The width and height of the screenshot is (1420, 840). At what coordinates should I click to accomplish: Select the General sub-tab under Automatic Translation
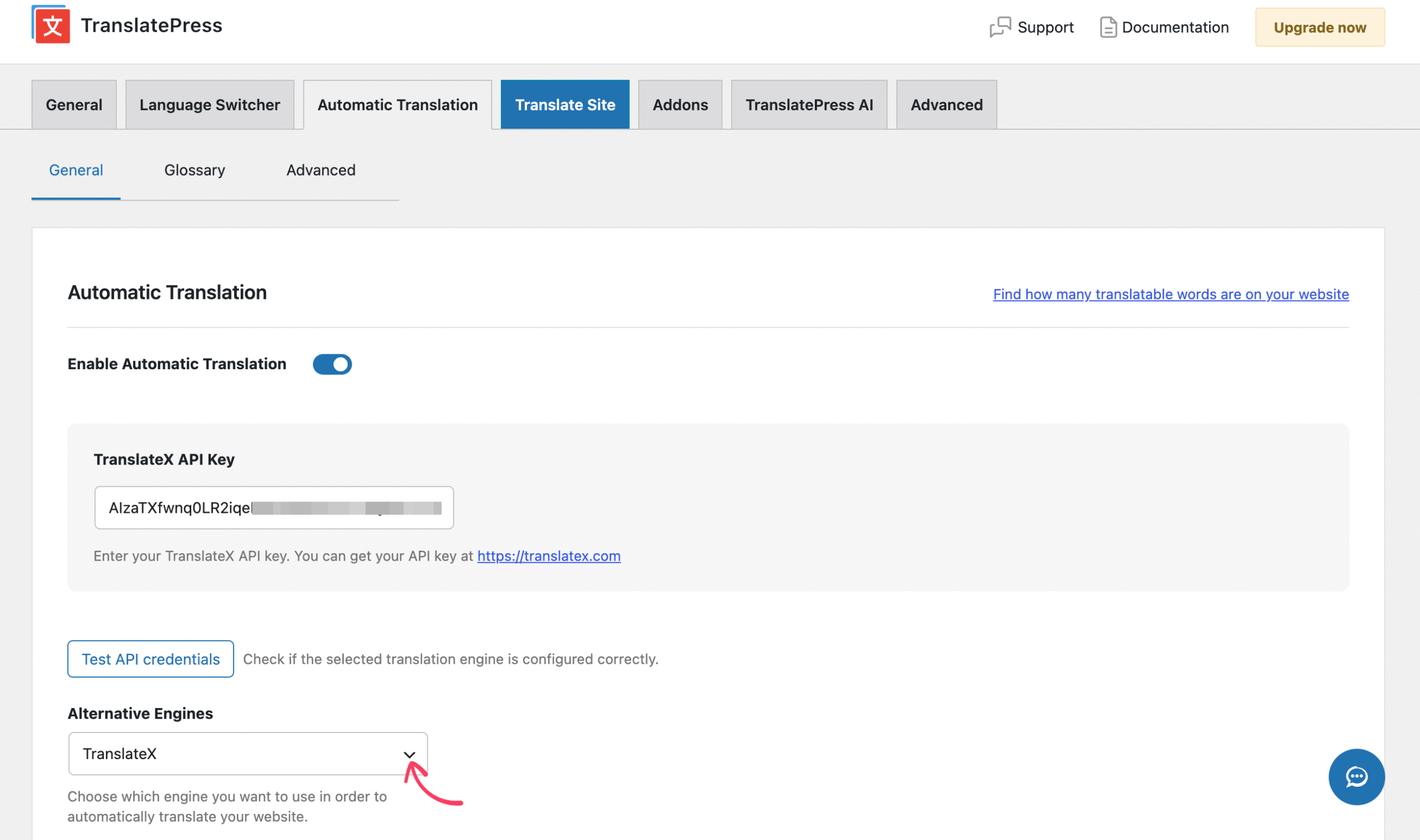76,170
